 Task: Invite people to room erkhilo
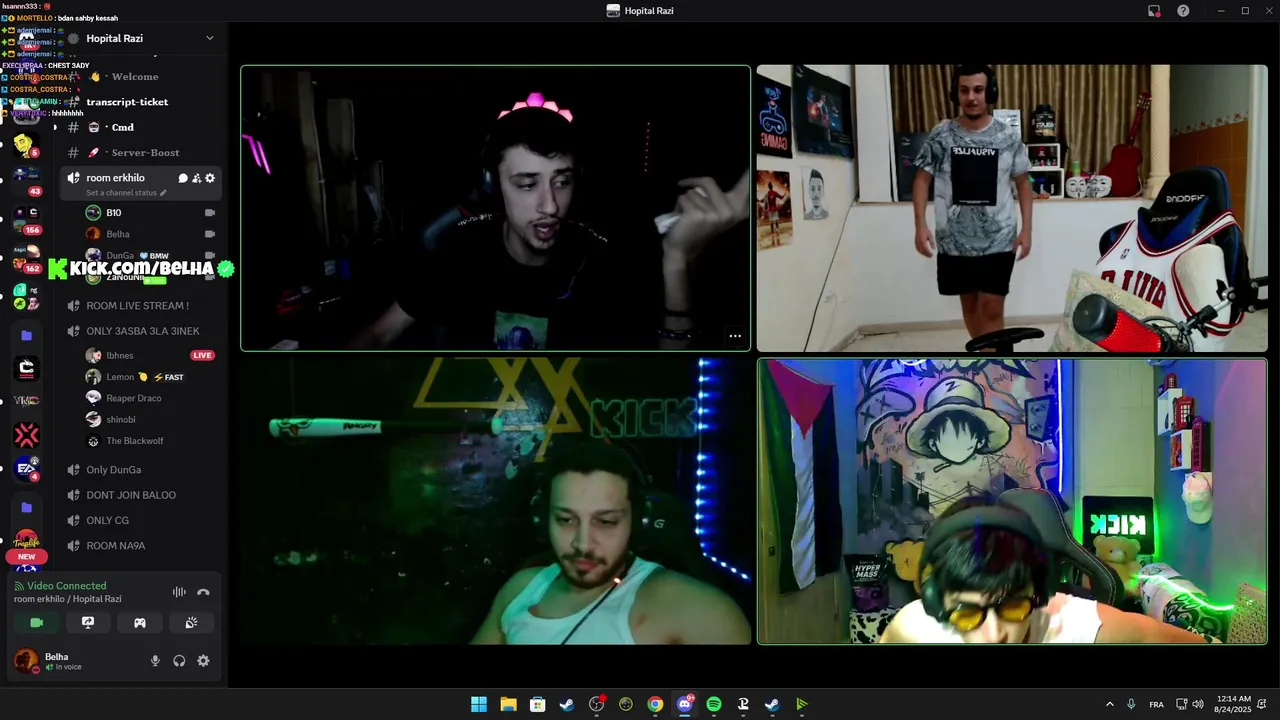196,178
